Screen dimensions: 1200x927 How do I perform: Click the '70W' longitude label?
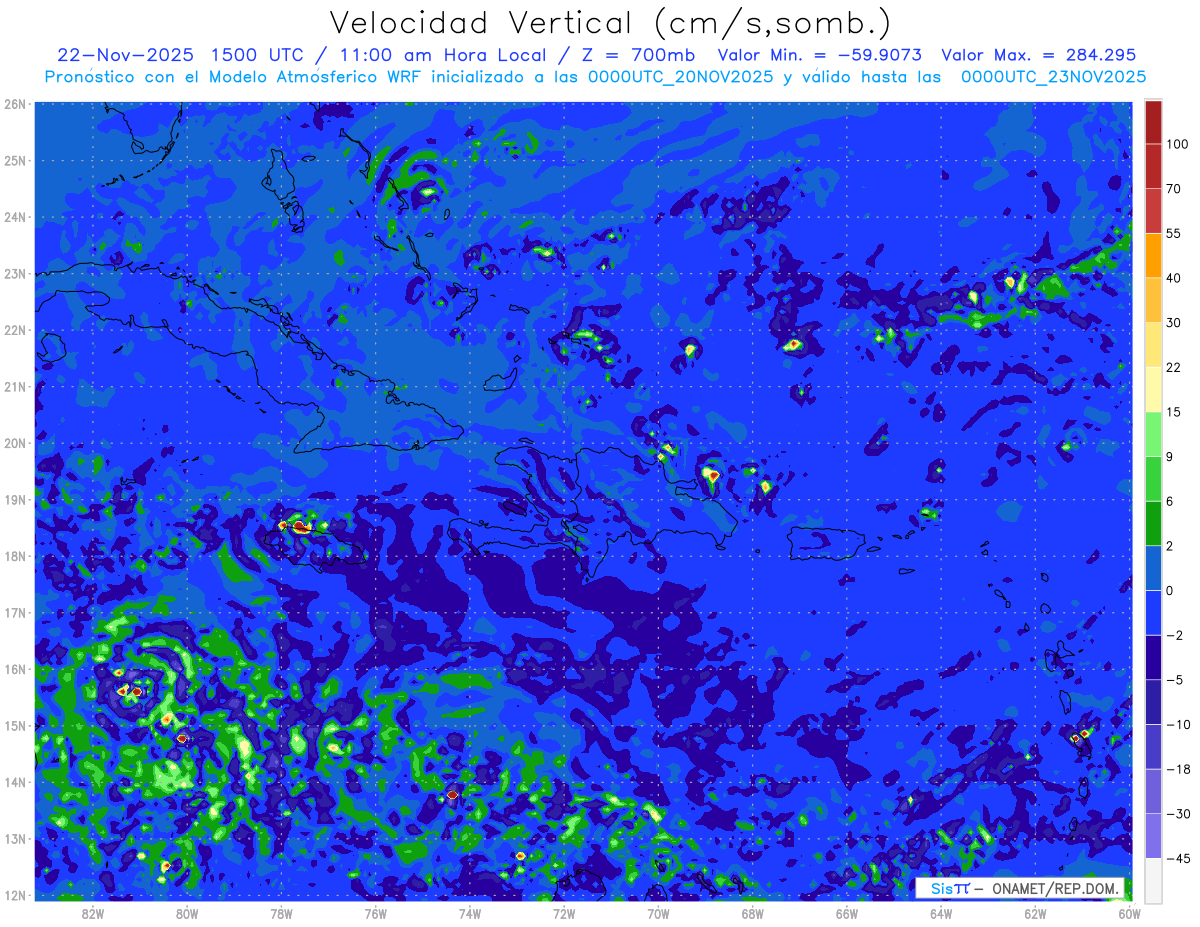click(658, 914)
